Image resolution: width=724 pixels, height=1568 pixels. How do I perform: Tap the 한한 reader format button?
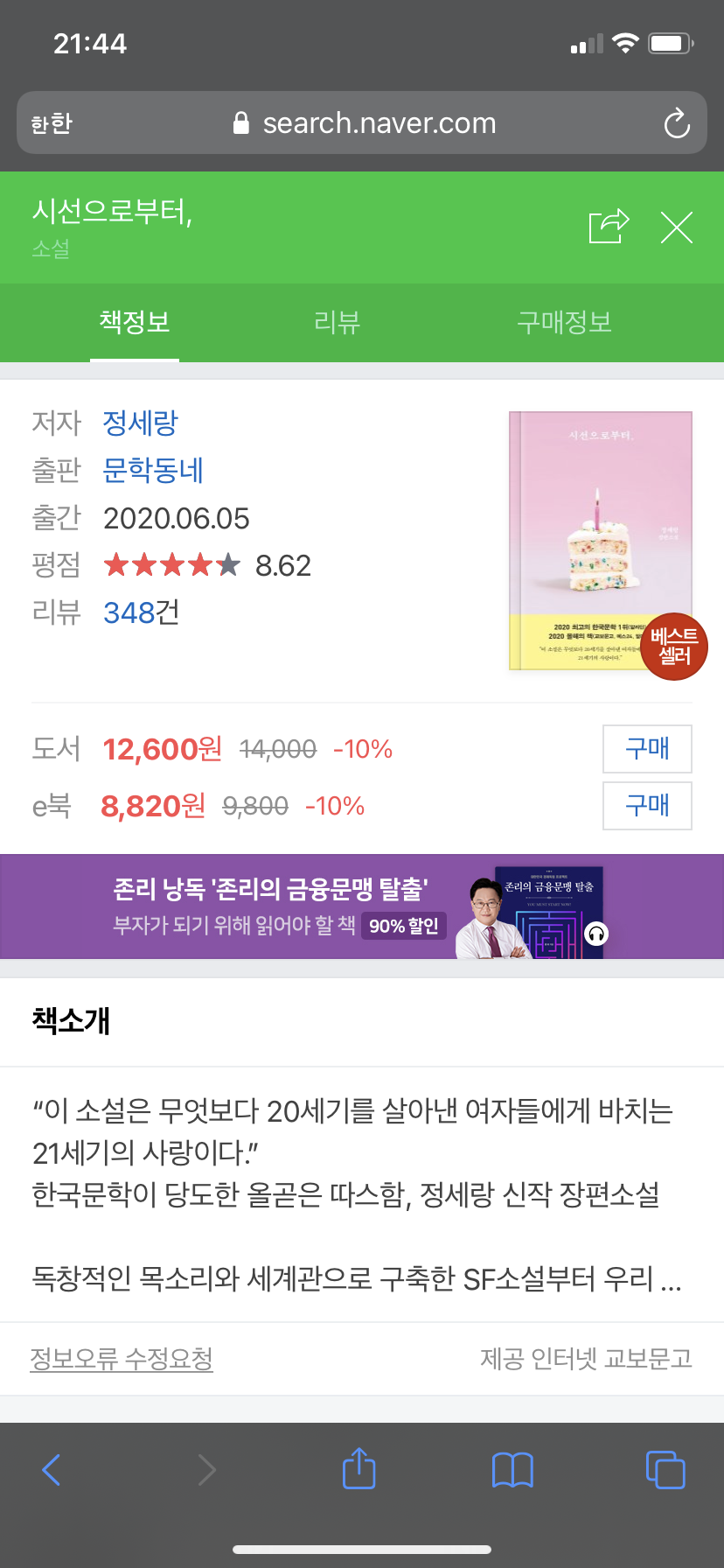(52, 123)
